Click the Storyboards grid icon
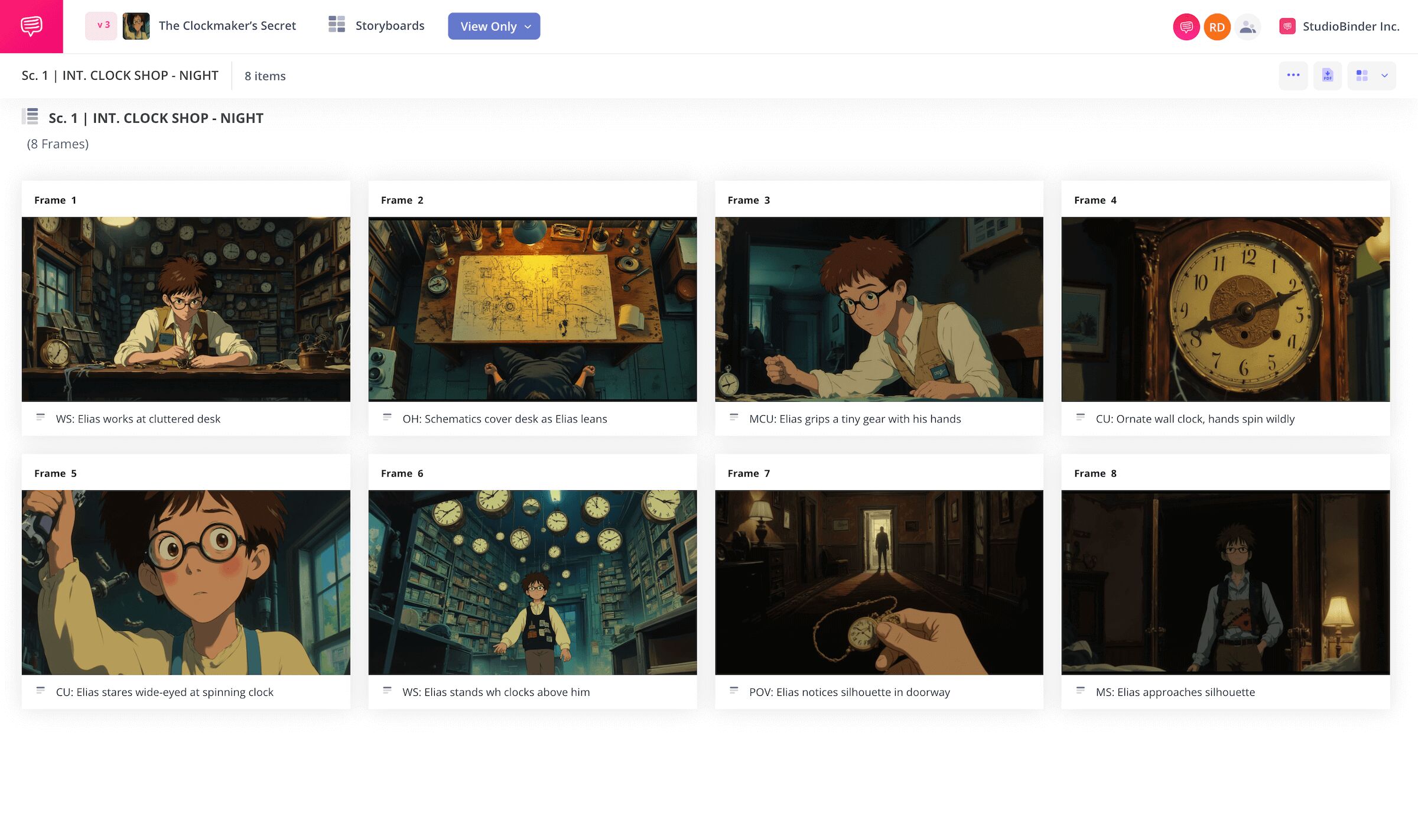This screenshot has height=840, width=1418. (x=337, y=25)
